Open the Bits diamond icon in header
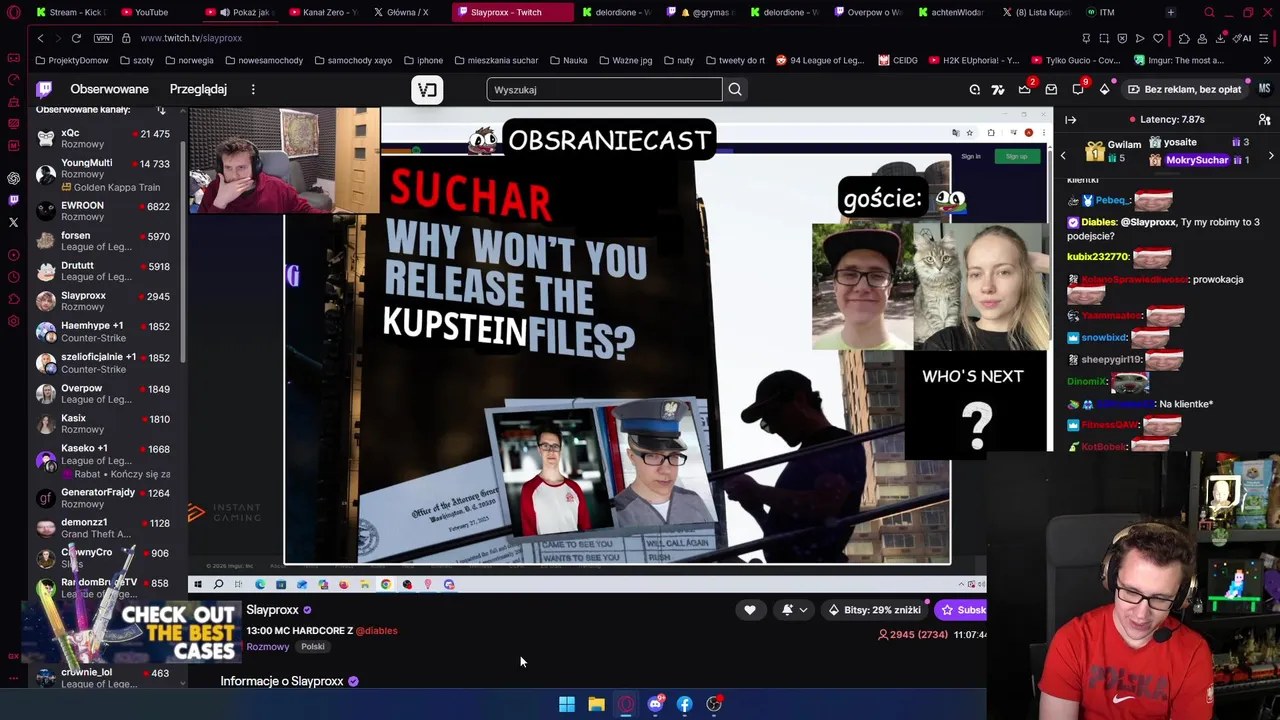1280x720 pixels. click(1105, 89)
